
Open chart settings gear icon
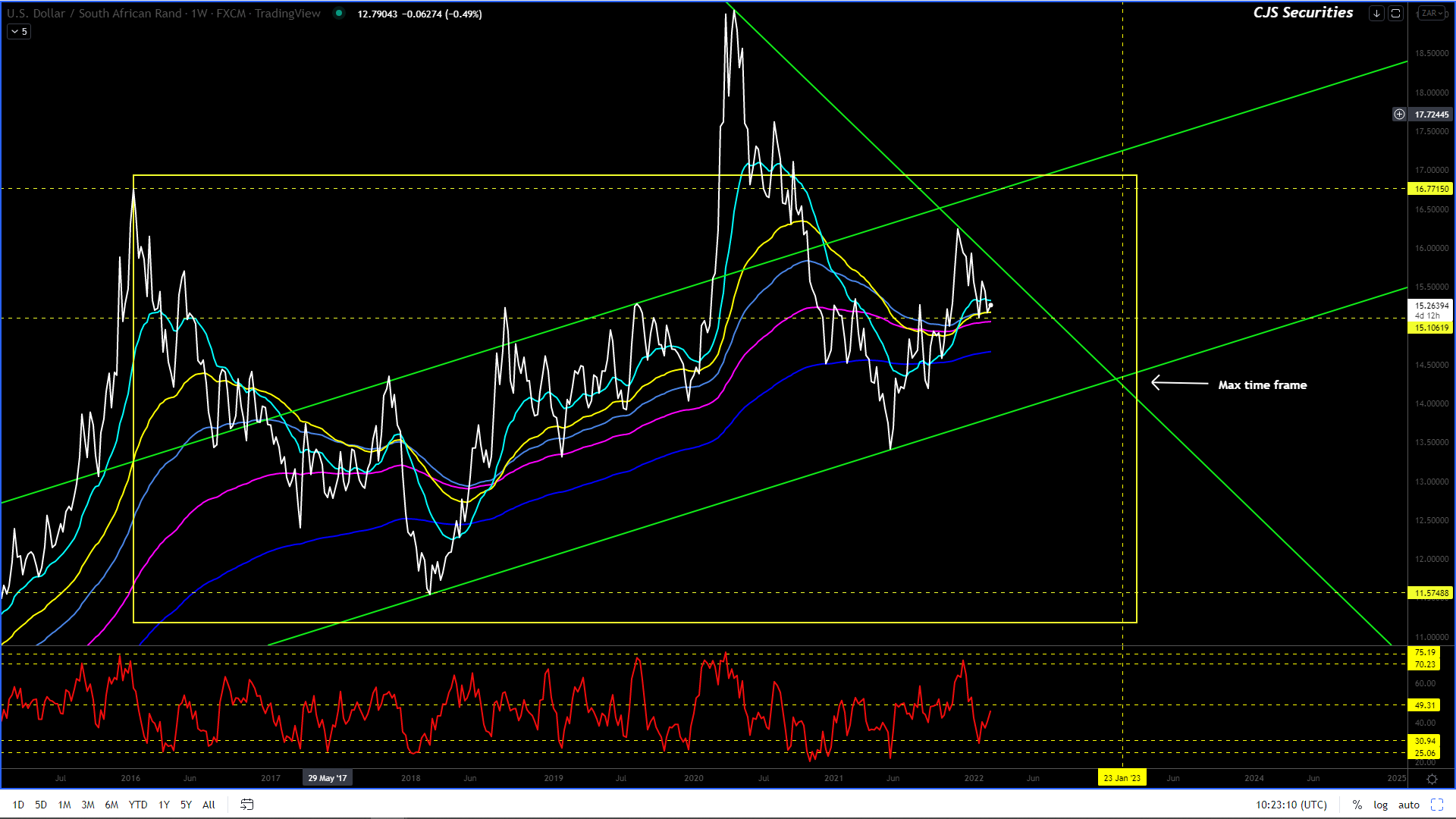pos(1432,779)
